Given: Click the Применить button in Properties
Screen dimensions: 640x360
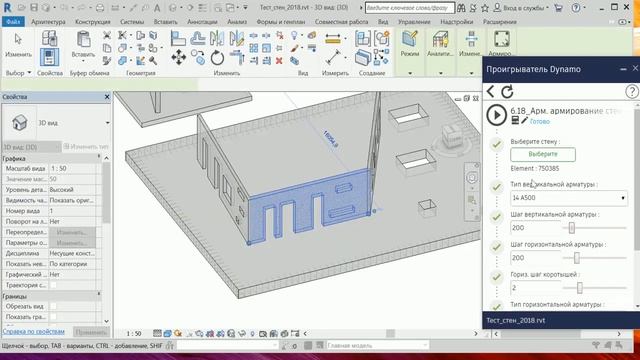Looking at the screenshot, I should pyautogui.click(x=91, y=332).
